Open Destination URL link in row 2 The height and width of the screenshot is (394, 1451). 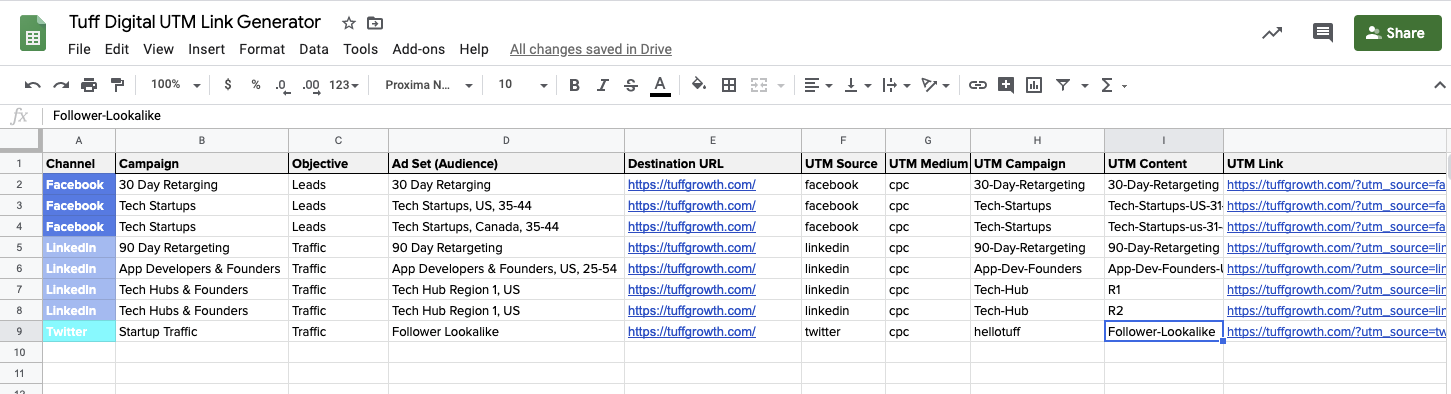point(691,184)
